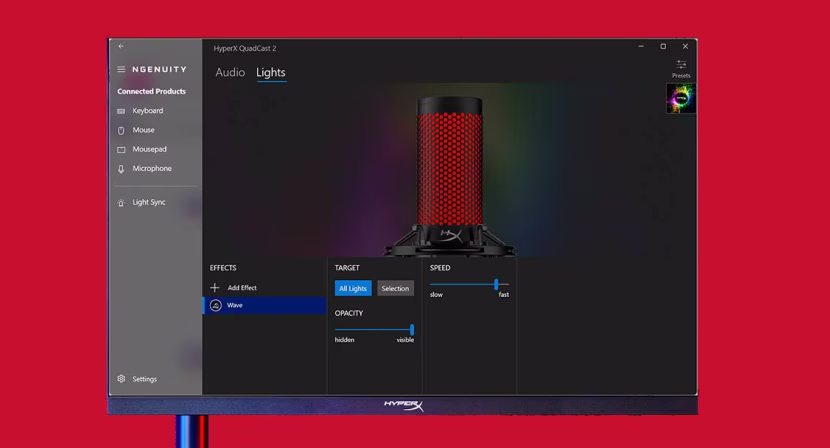Viewport: 830px width, 448px height.
Task: Close the NGENUITY window
Action: click(685, 47)
